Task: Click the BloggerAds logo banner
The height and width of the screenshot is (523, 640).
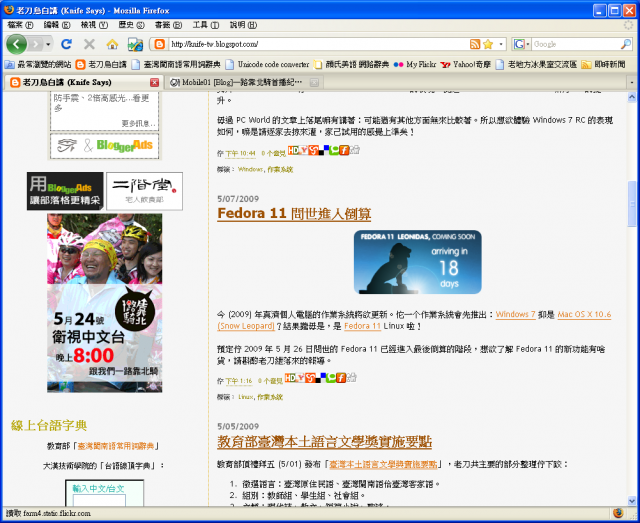Action: pyautogui.click(x=105, y=145)
